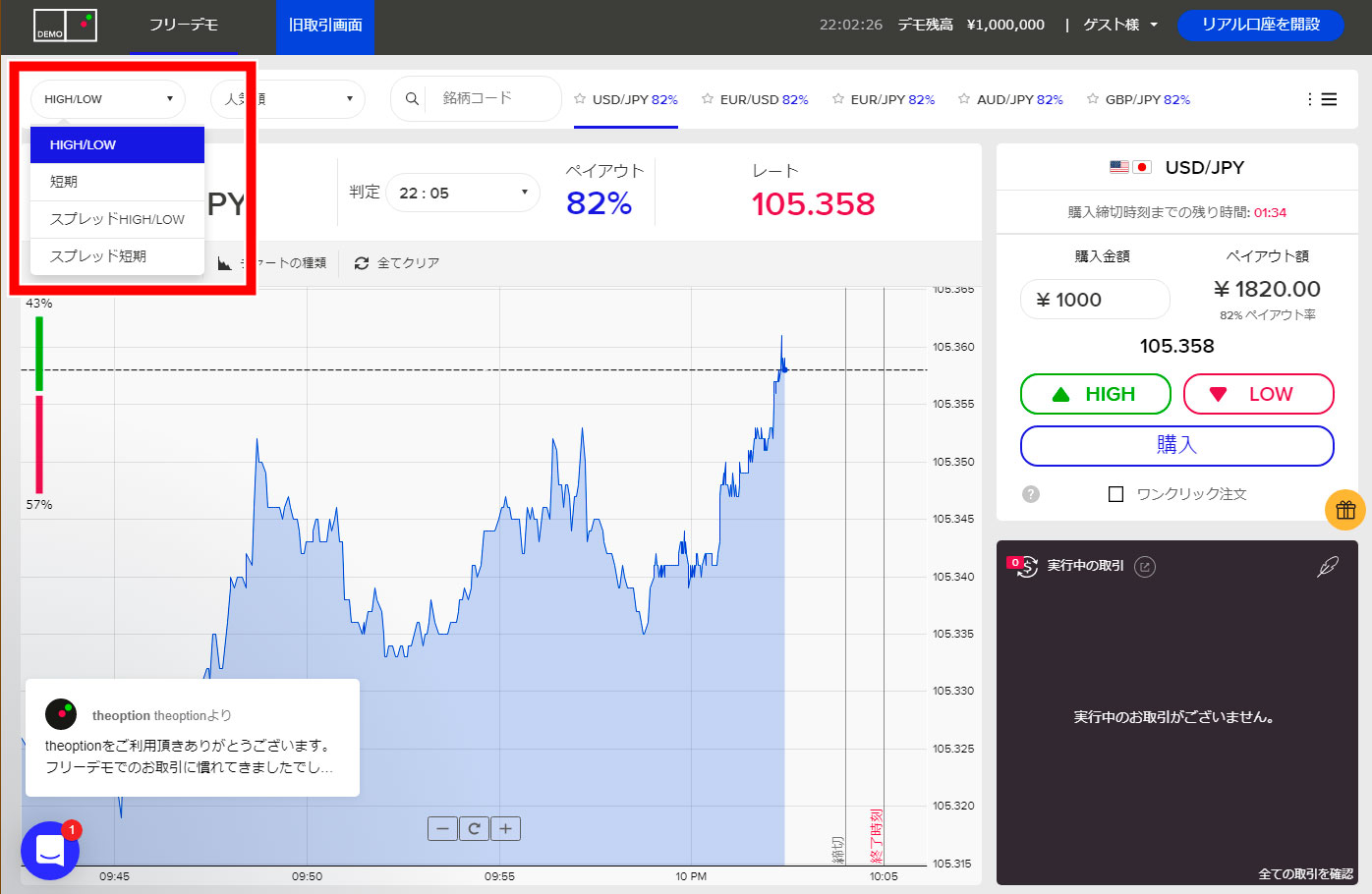Zoom out chart with minus button
Viewport: 1372px width, 894px height.
tap(442, 828)
